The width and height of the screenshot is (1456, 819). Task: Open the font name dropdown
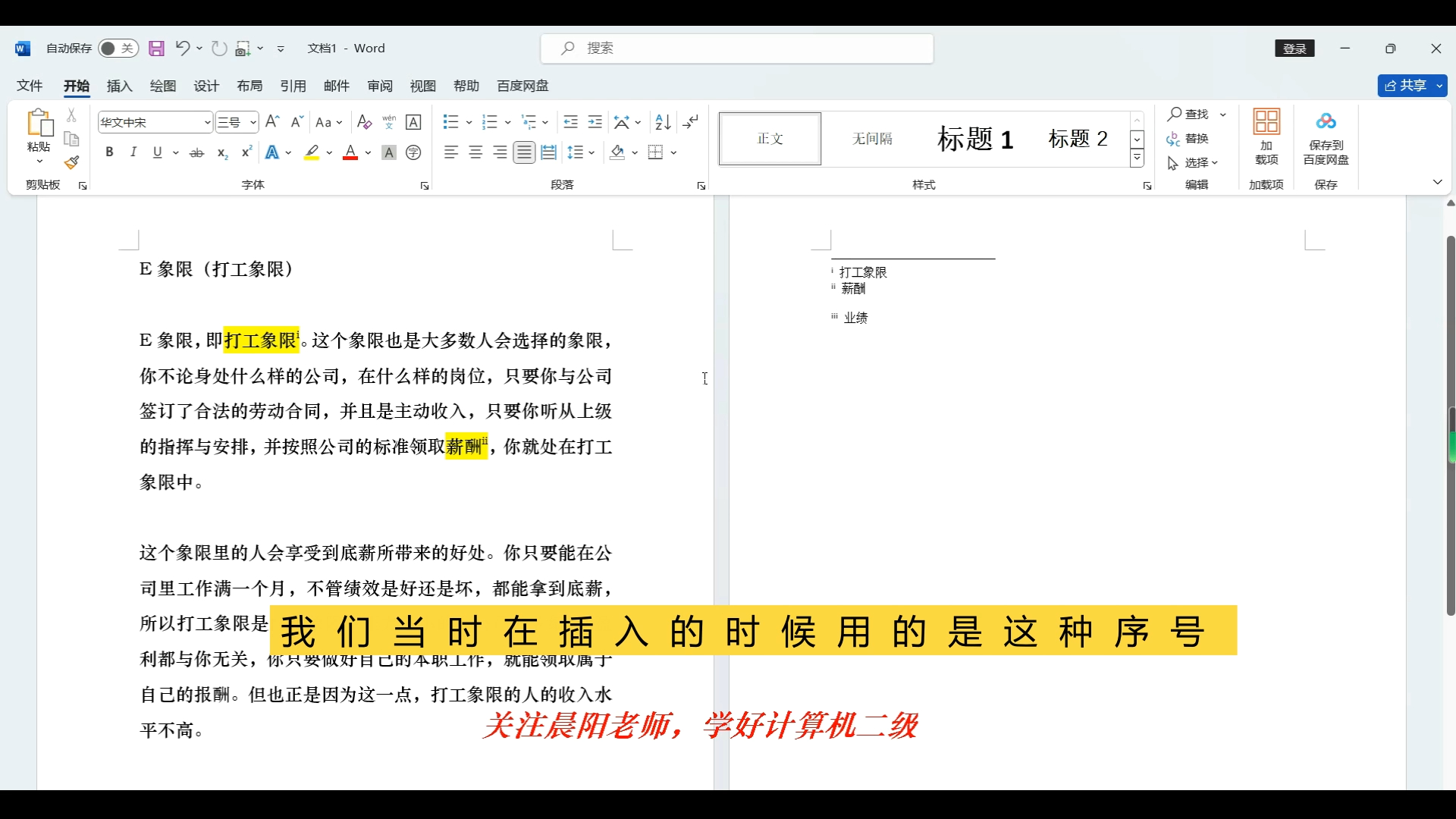pos(206,121)
